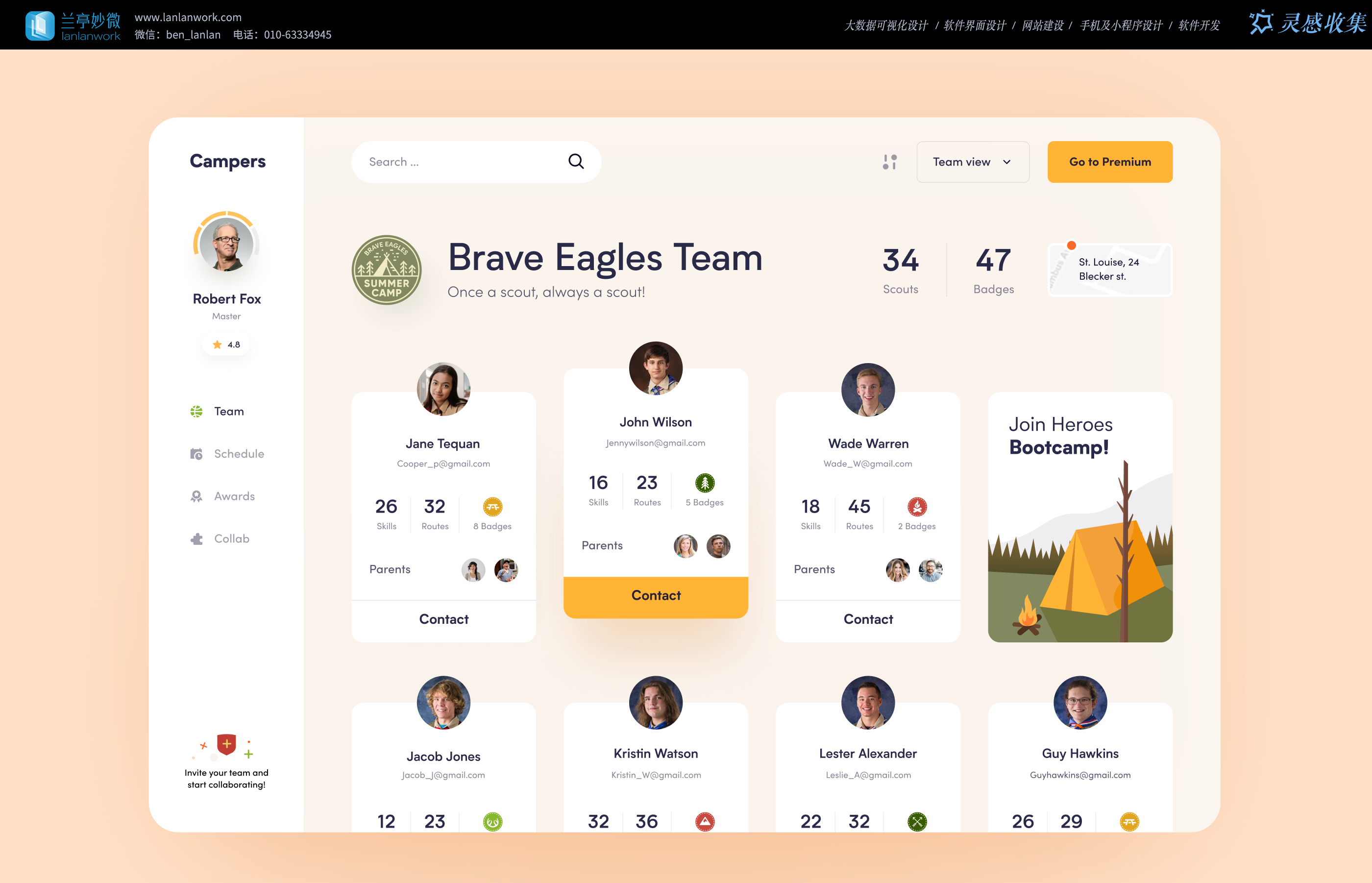The image size is (1372, 883).
Task: Click the red shield invite icon
Action: pyautogui.click(x=226, y=744)
